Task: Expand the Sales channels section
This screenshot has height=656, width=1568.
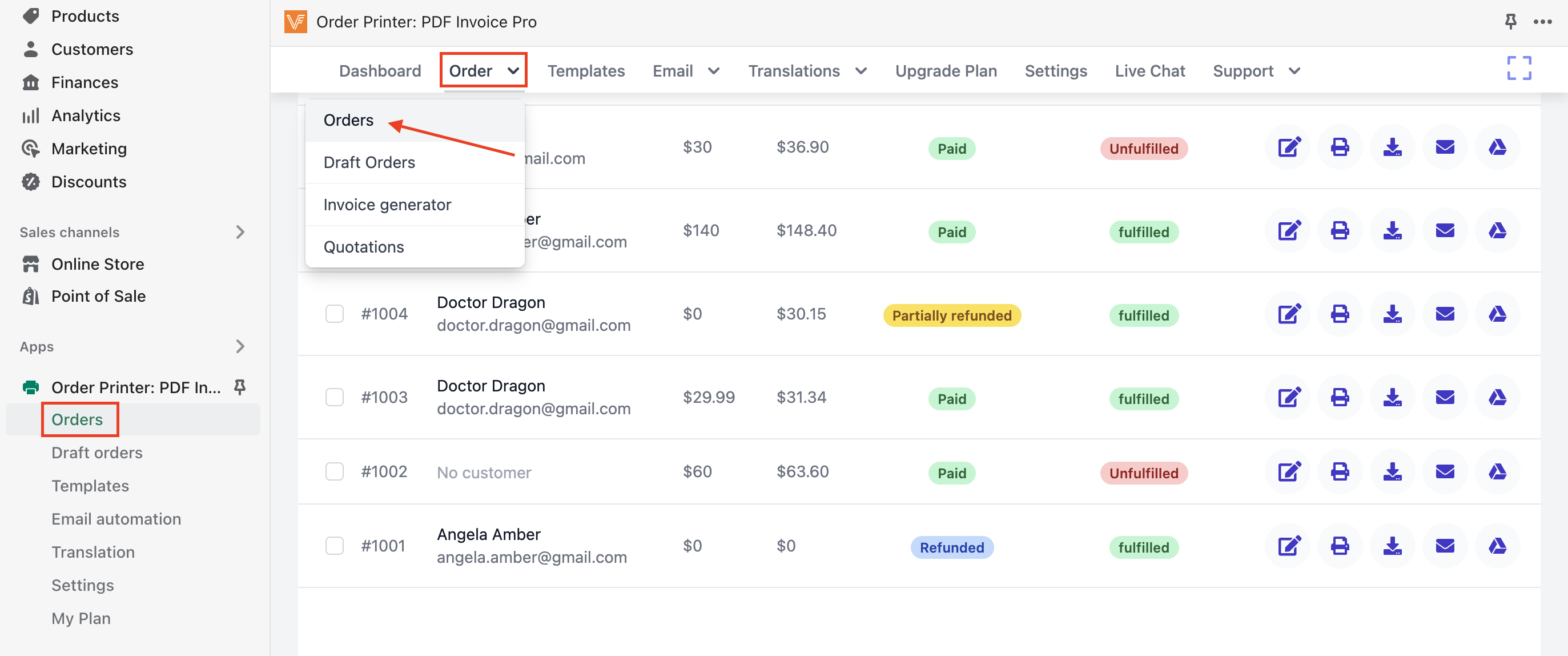Action: click(x=240, y=232)
